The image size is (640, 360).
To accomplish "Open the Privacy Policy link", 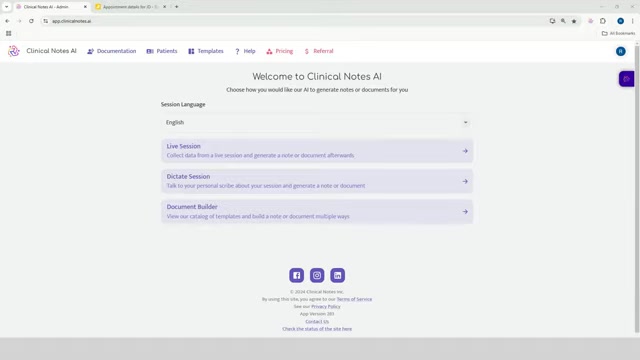I will tap(326, 307).
